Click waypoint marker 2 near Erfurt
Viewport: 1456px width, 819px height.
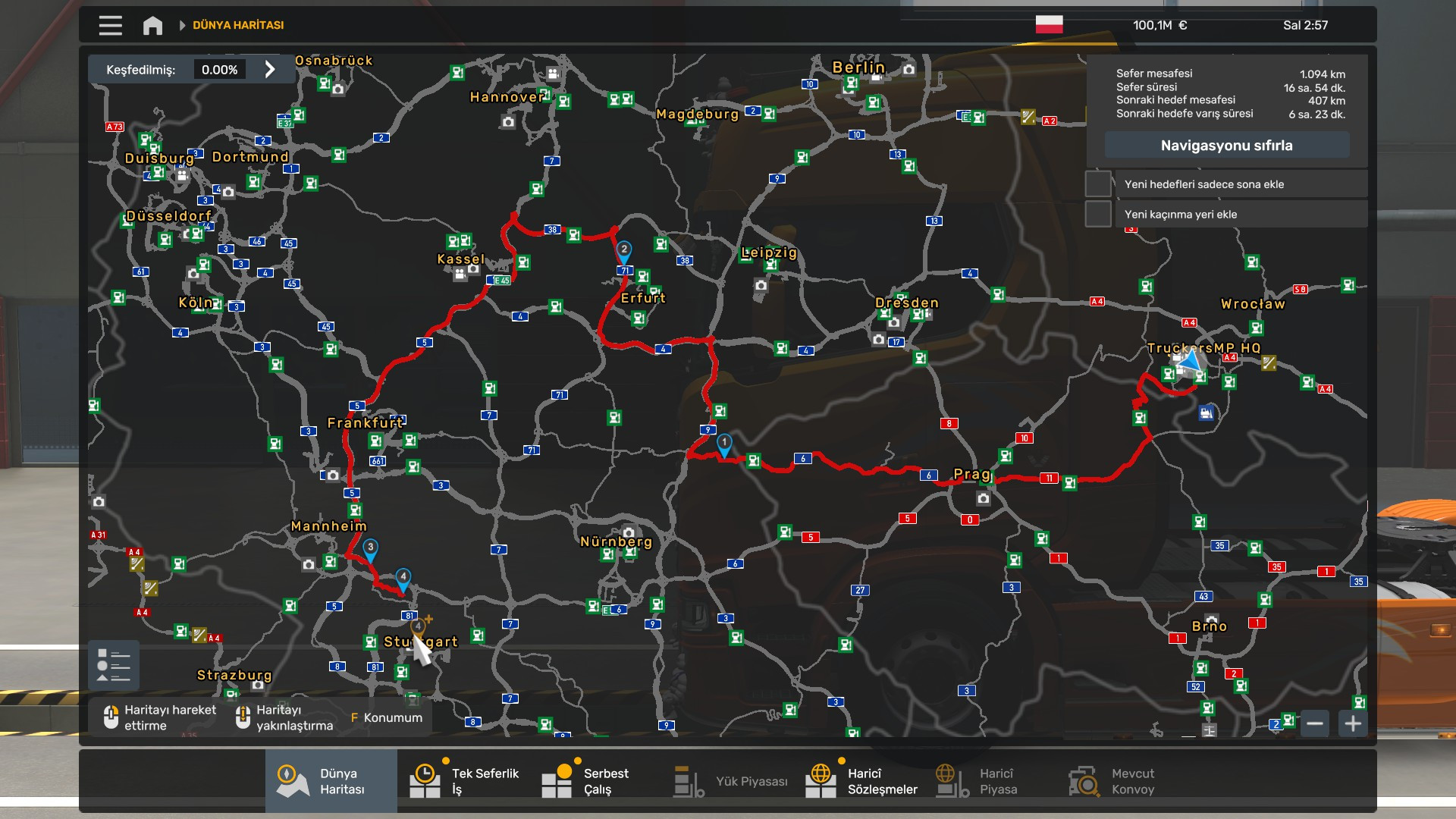coord(623,251)
